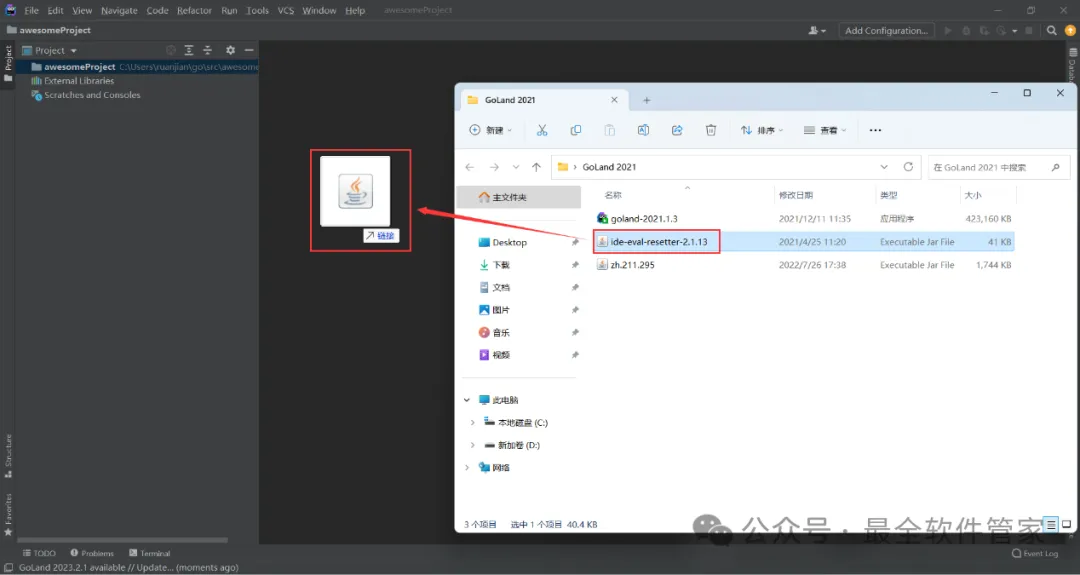The height and width of the screenshot is (575, 1080).
Task: Click the tool windows quick-access icon in status bar
Action: point(8,567)
